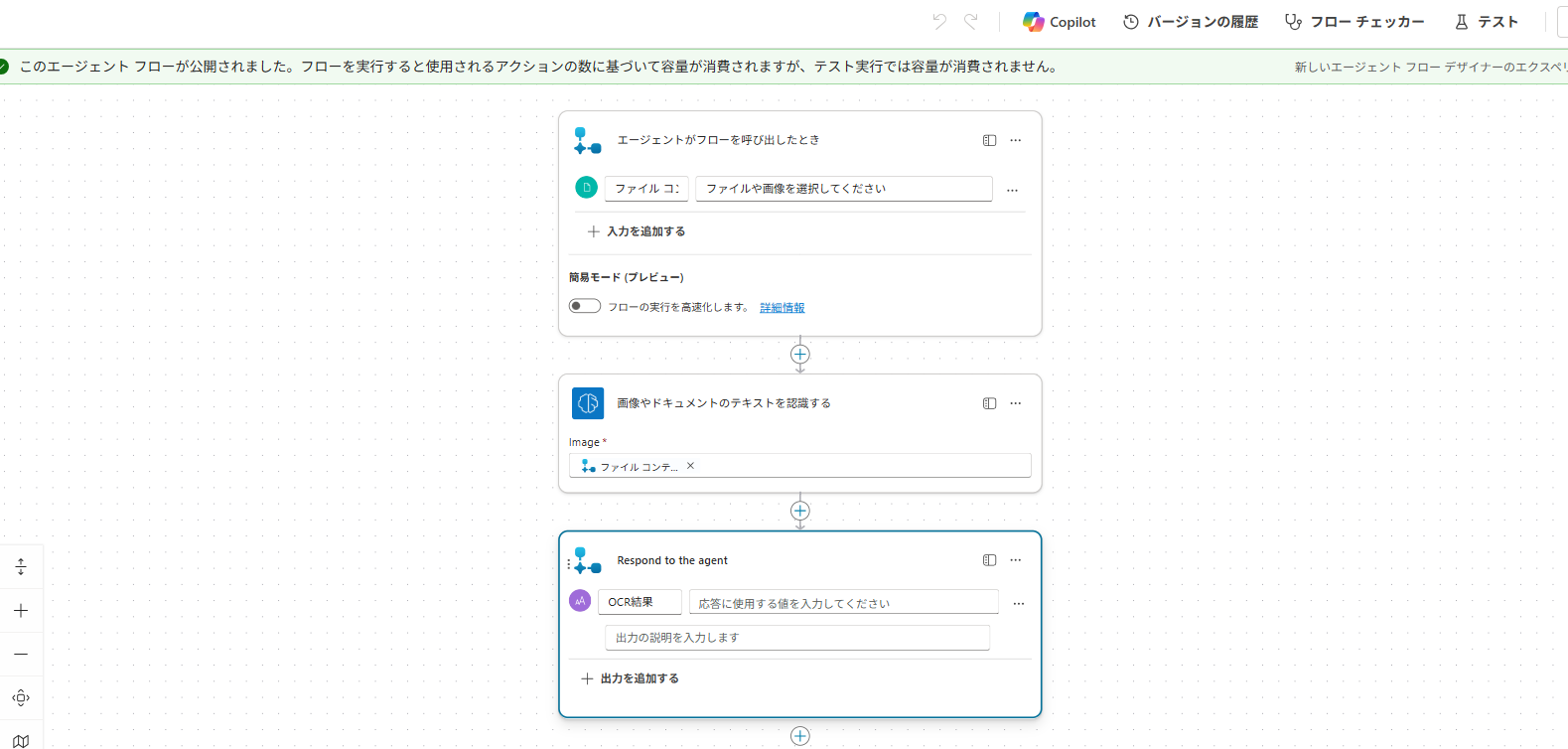Open more options on Respond card header

pyautogui.click(x=1016, y=560)
